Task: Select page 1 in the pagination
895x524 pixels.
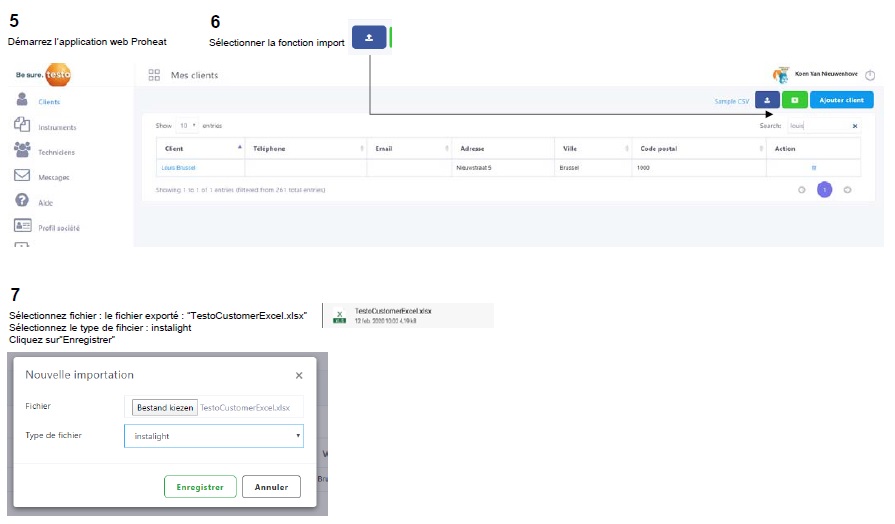Action: (824, 190)
